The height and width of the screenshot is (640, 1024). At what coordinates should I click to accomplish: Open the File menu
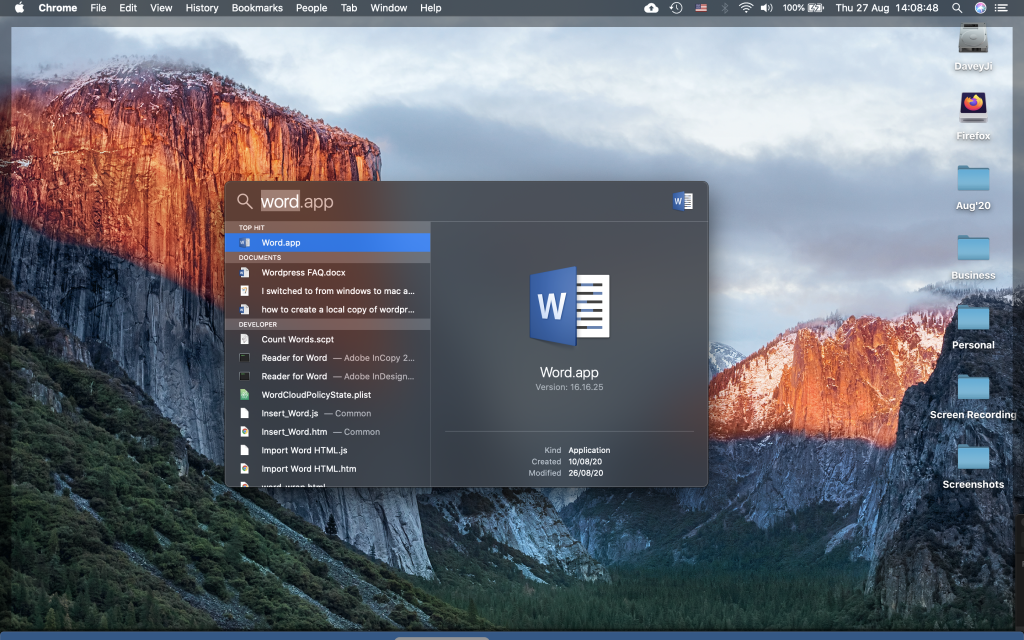(98, 8)
